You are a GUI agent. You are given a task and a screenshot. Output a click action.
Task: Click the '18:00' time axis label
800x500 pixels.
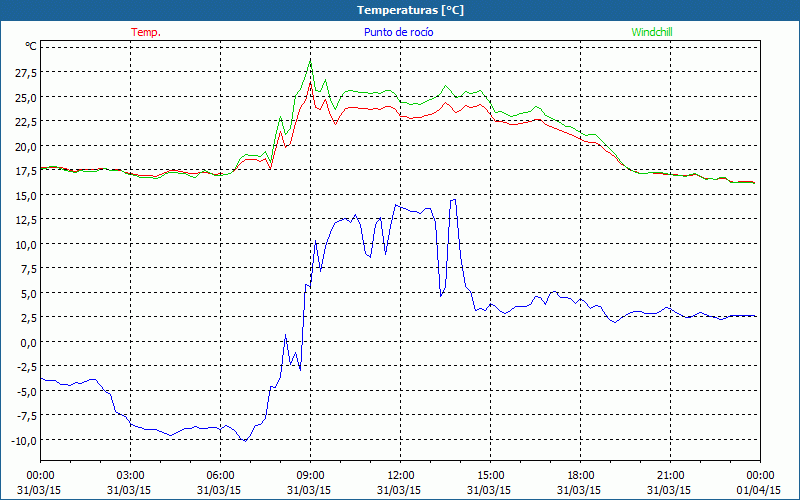pyautogui.click(x=581, y=476)
